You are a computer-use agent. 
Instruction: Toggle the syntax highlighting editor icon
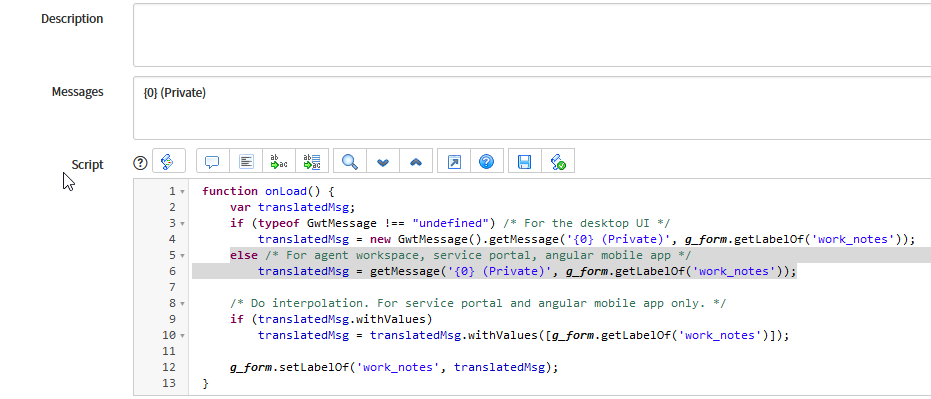(169, 161)
